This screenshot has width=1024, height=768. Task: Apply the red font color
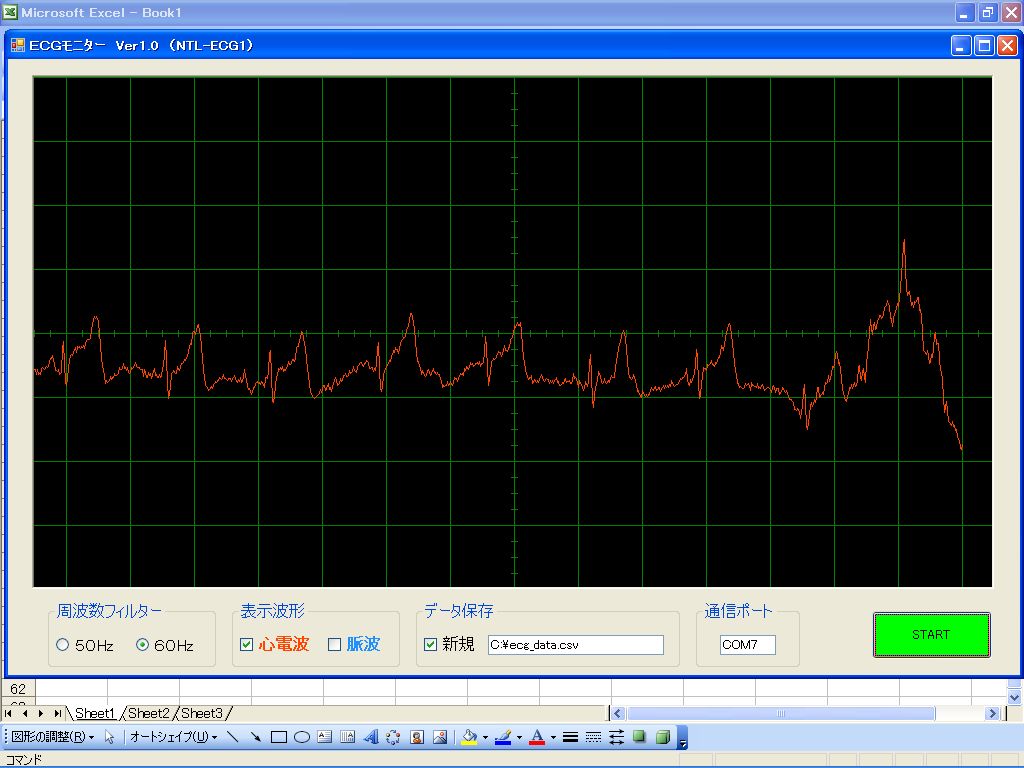point(537,737)
